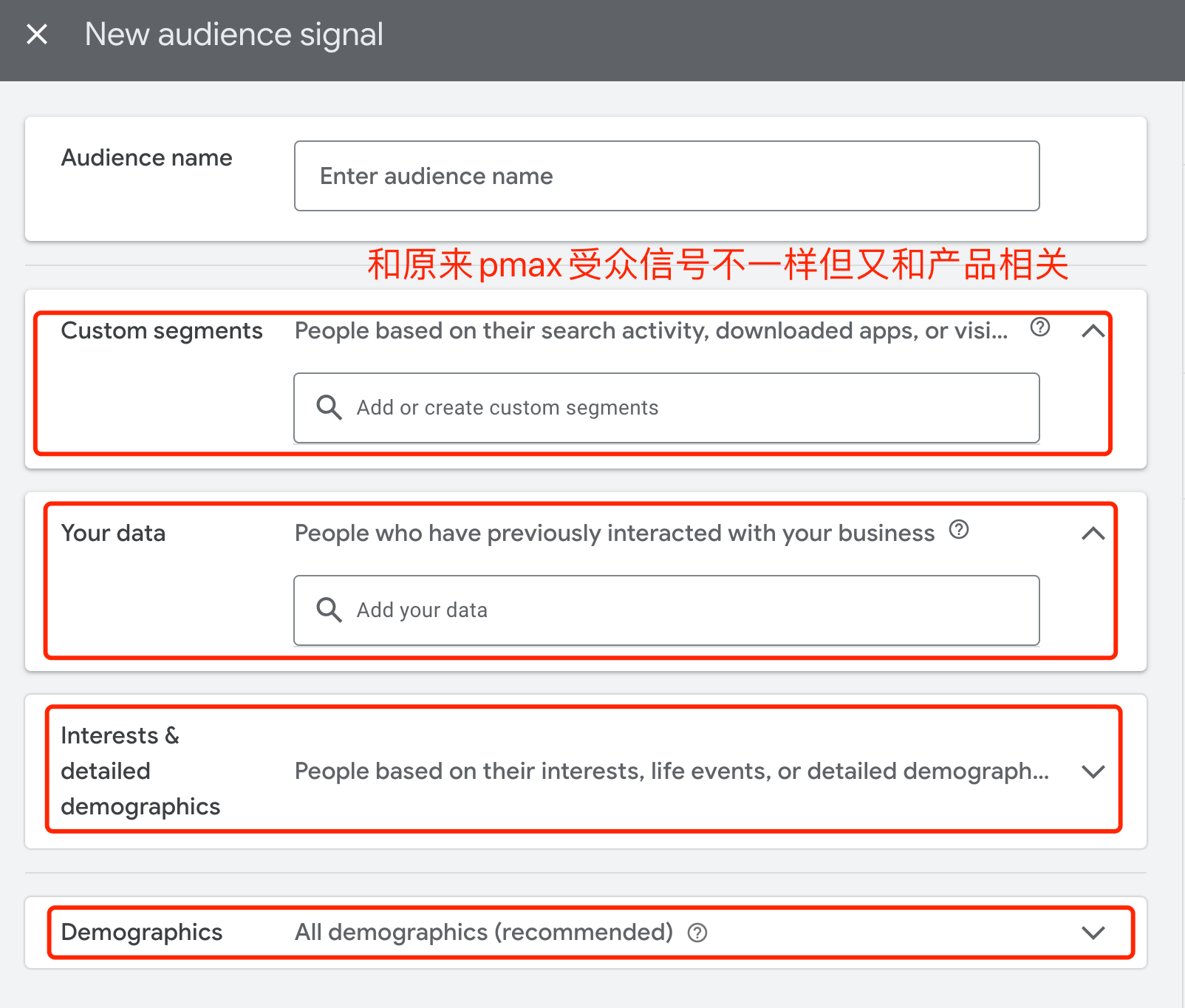Click the Add or create custom segments field
This screenshot has width=1185, height=1008.
click(x=666, y=407)
